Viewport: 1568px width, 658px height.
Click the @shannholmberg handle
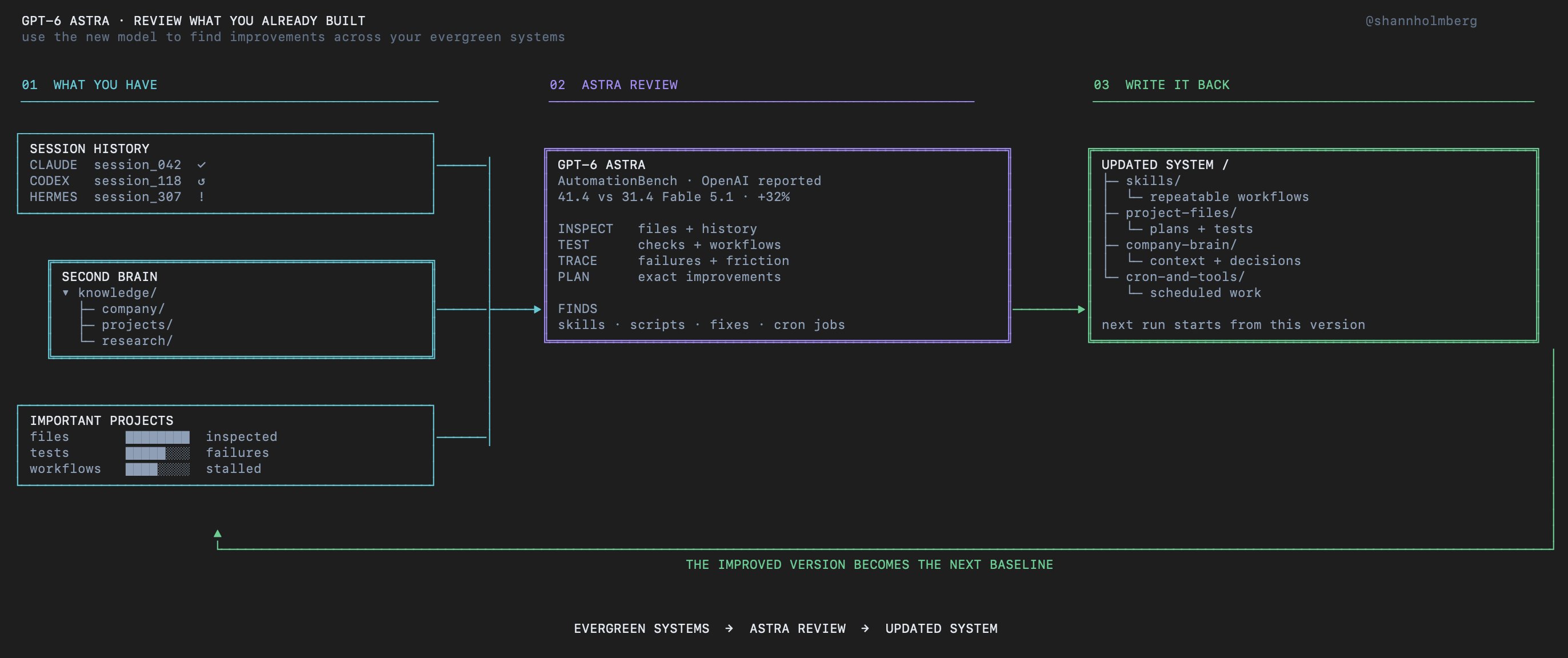pos(1421,21)
